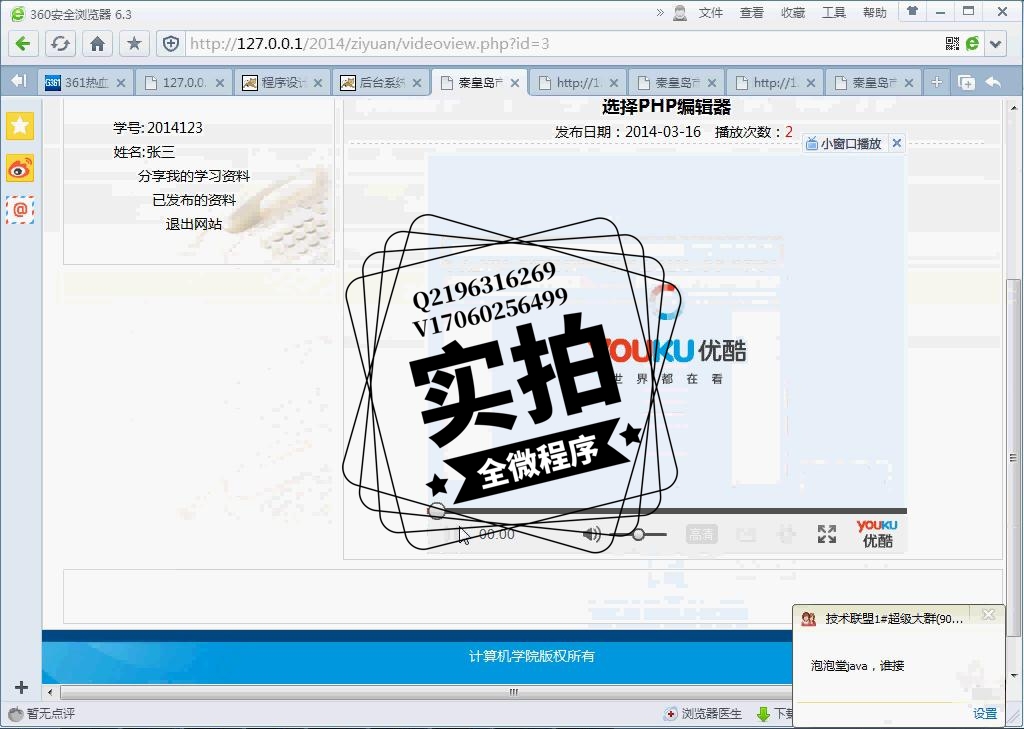Click the 设置 link in popup
This screenshot has width=1024, height=729.
click(x=985, y=713)
